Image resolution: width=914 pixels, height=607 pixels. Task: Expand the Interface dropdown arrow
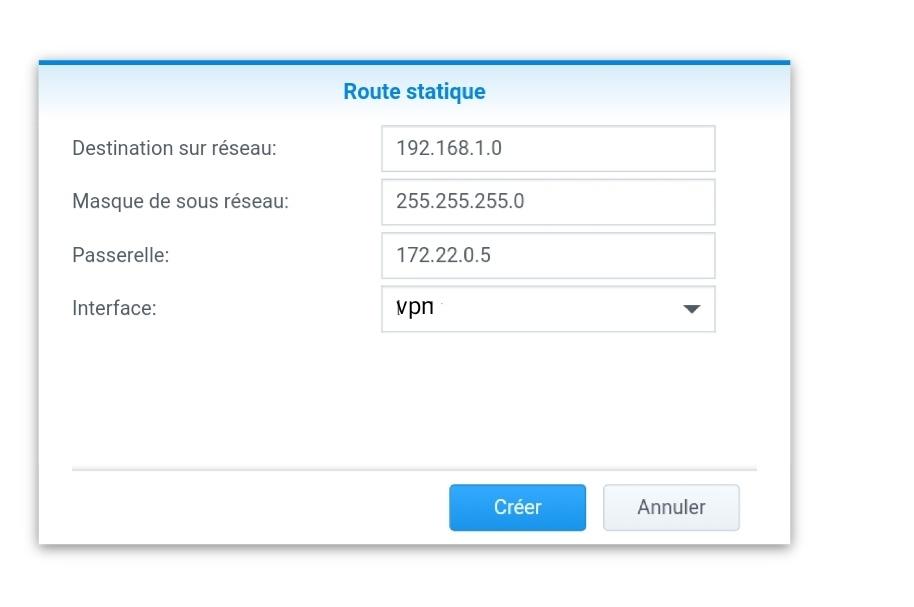[x=691, y=309]
